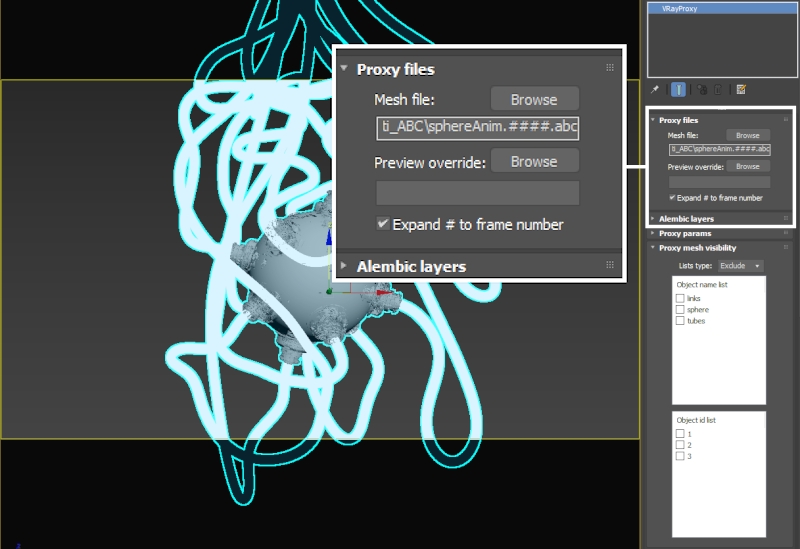Viewport: 800px width, 549px height.
Task: Click Proxy files rollout drag grip
Action: [x=786, y=120]
